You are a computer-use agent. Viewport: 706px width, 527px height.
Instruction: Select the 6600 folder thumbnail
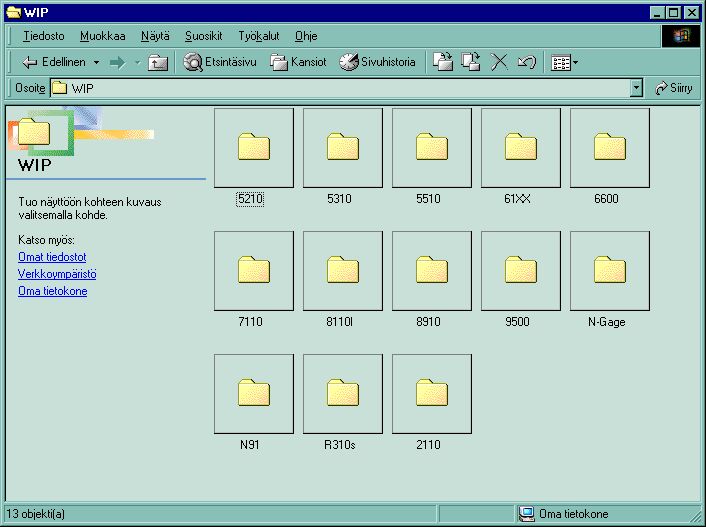coord(610,148)
